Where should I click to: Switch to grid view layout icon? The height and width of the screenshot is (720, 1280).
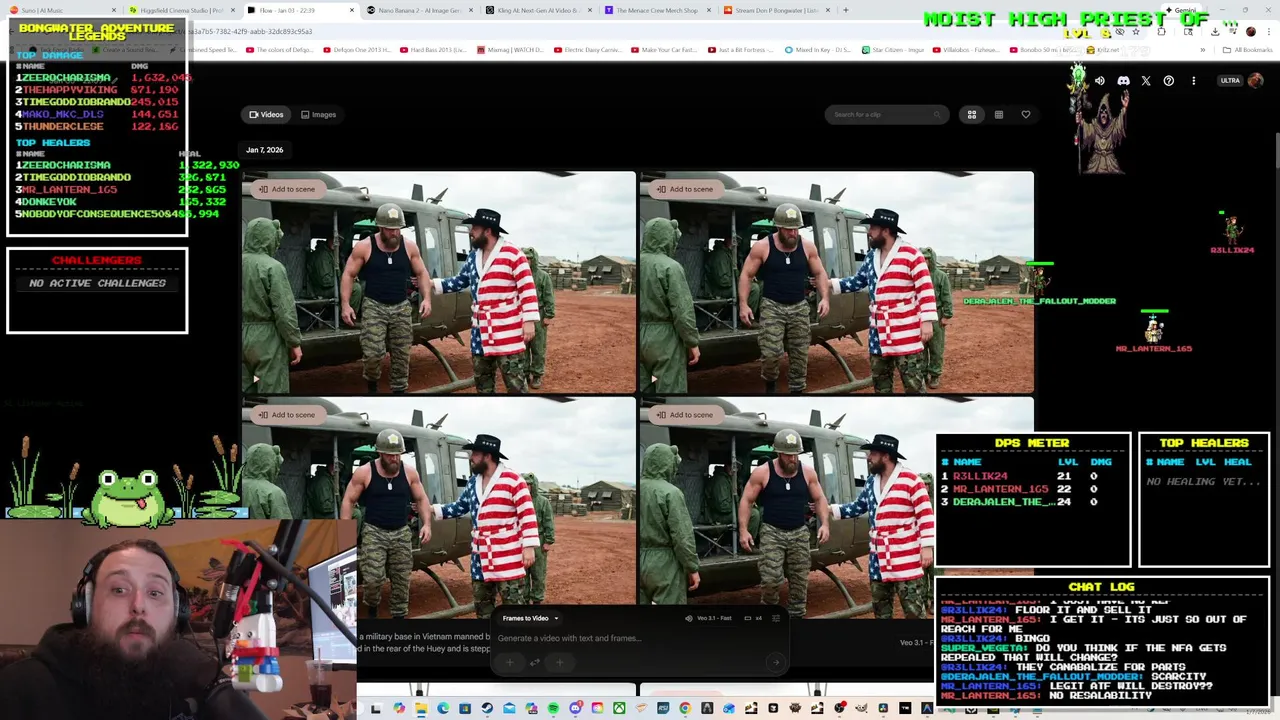(x=971, y=115)
